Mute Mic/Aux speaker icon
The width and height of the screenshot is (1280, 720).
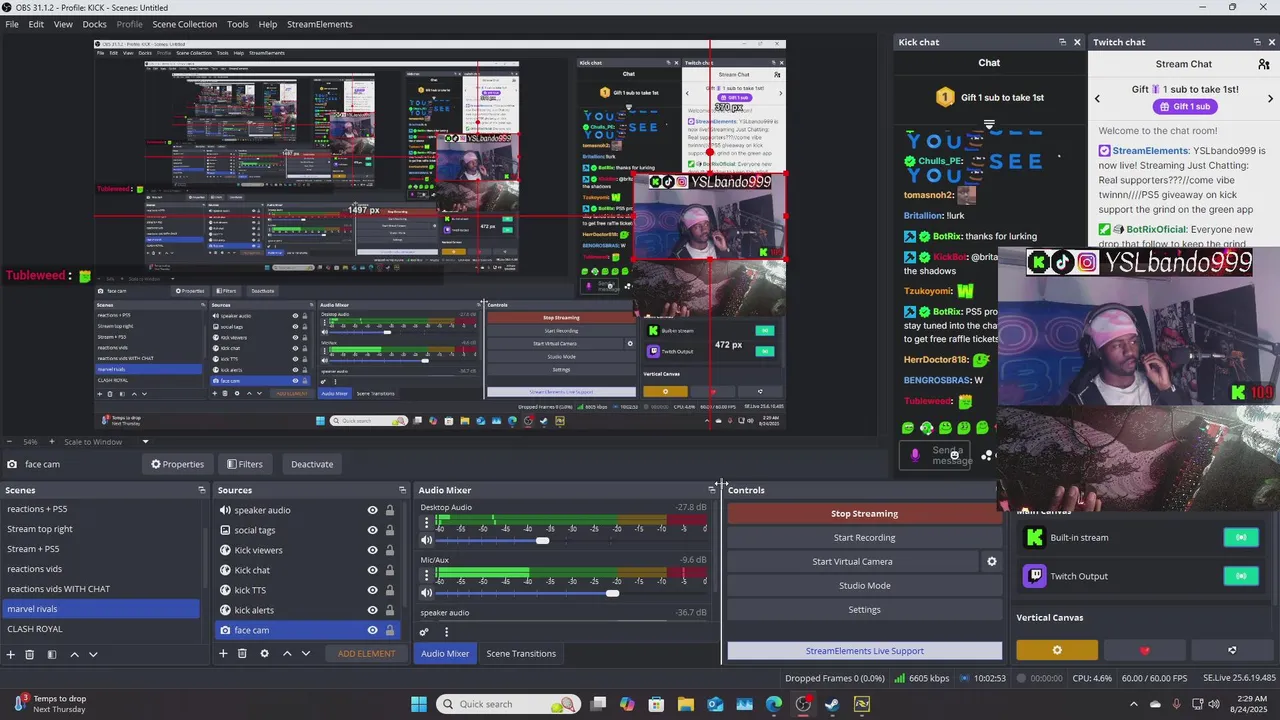[x=427, y=593]
